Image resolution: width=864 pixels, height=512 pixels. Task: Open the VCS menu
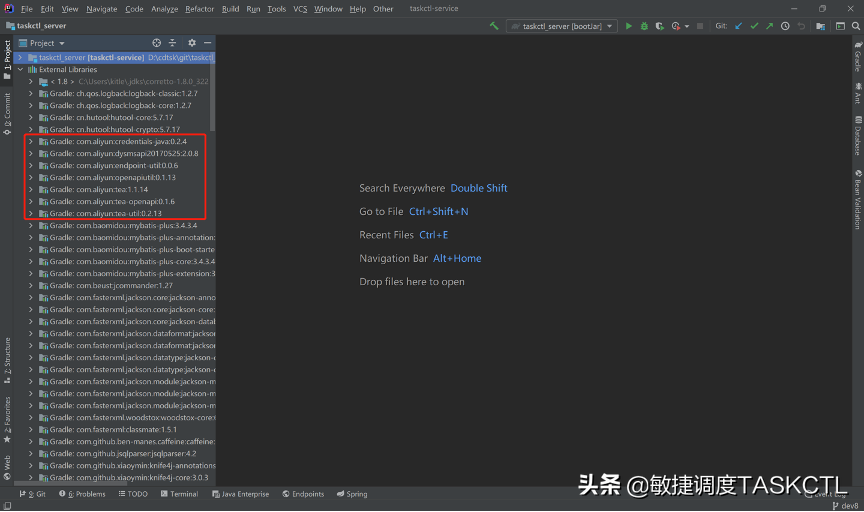300,9
